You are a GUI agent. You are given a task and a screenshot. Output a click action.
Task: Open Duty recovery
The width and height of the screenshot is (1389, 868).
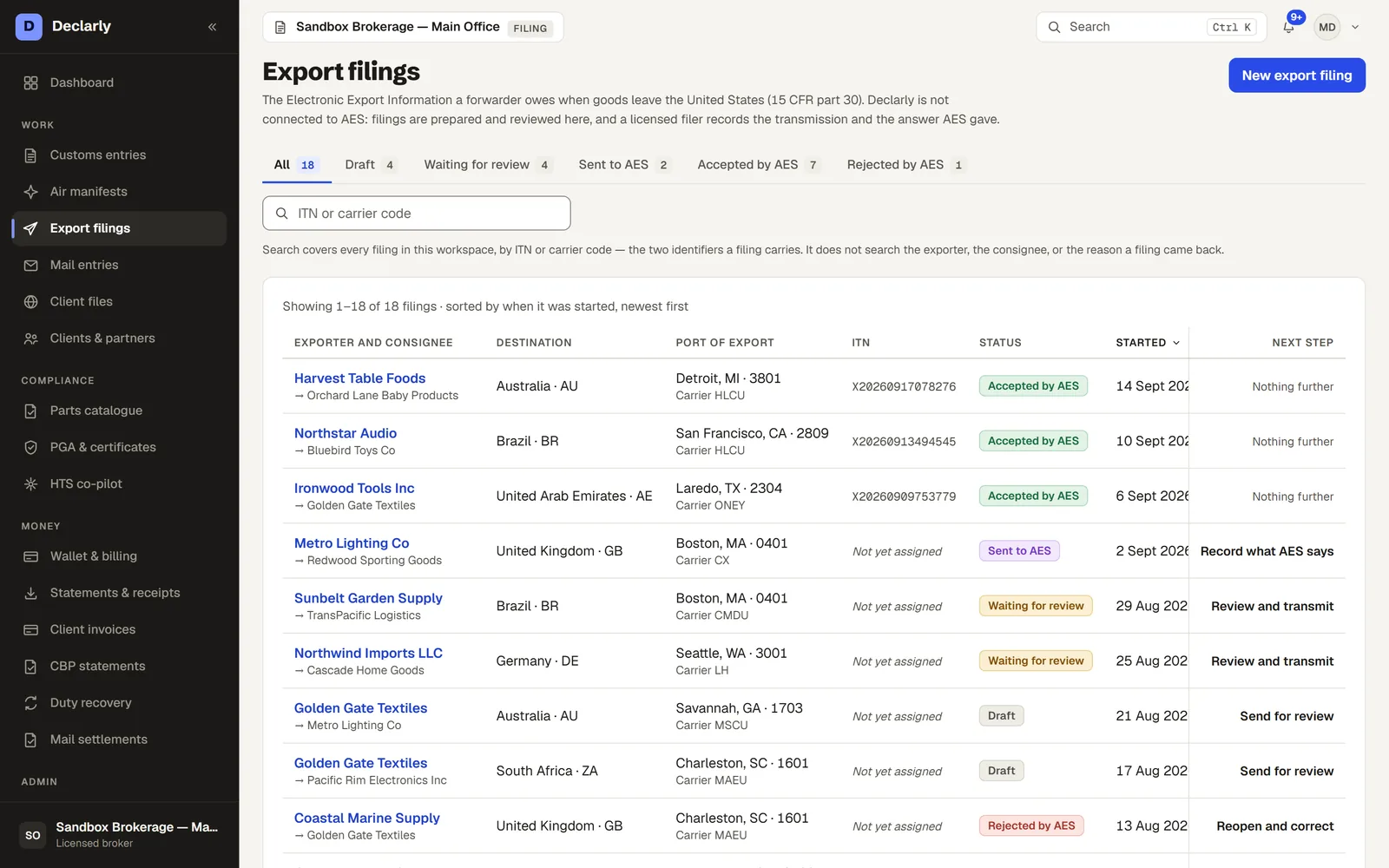(x=120, y=703)
